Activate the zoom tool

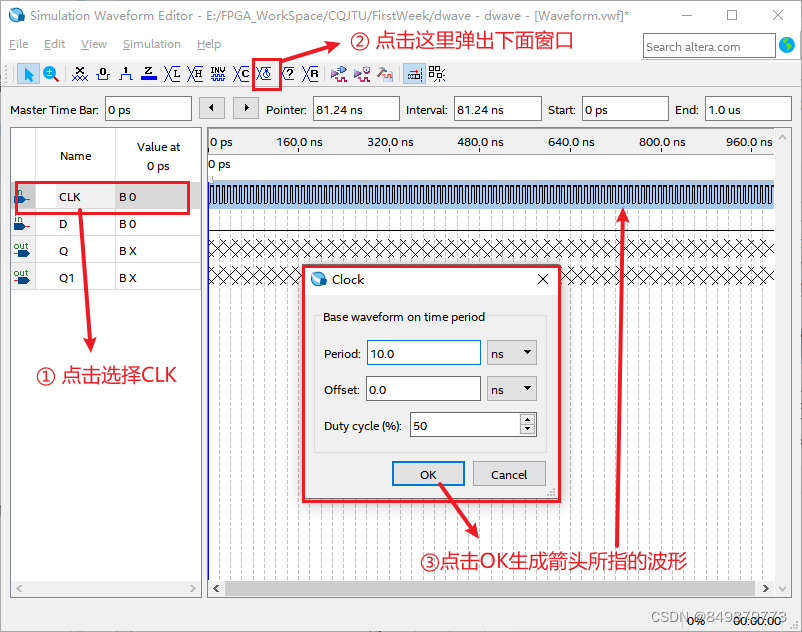click(x=51, y=74)
